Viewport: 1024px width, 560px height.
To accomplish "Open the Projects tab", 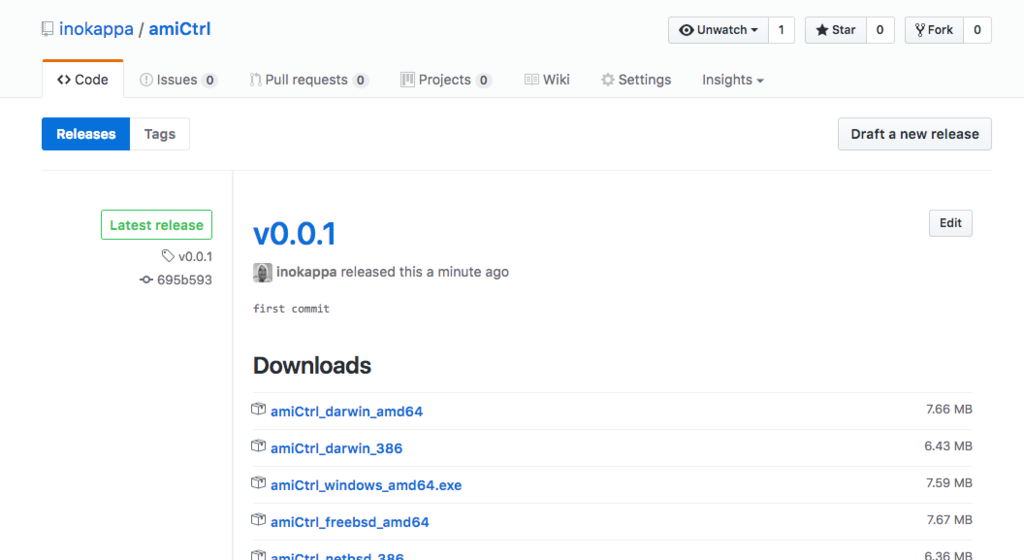I will click(445, 80).
